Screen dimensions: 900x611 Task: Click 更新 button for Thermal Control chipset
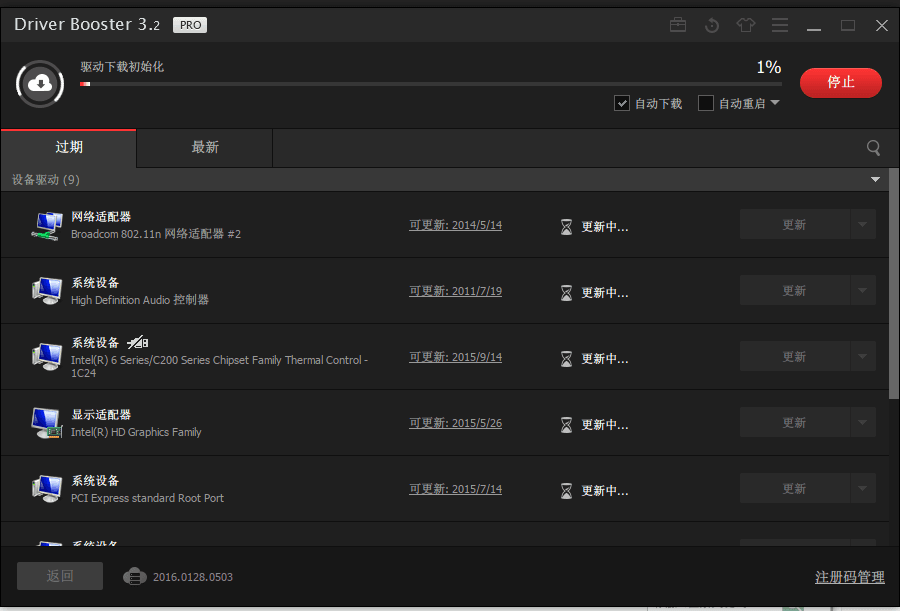click(794, 357)
